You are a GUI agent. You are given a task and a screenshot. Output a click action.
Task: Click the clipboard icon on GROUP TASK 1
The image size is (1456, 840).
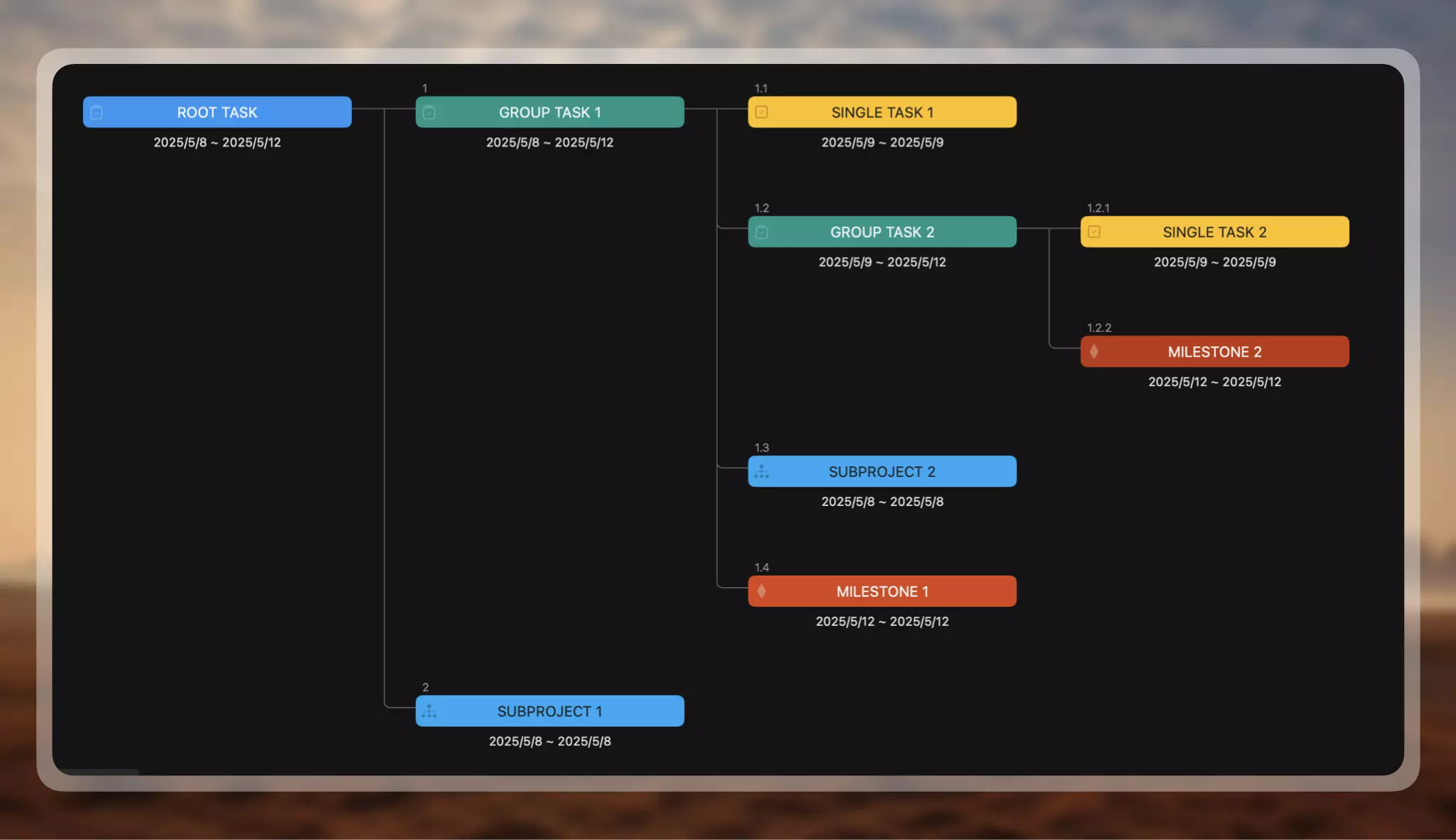point(429,112)
